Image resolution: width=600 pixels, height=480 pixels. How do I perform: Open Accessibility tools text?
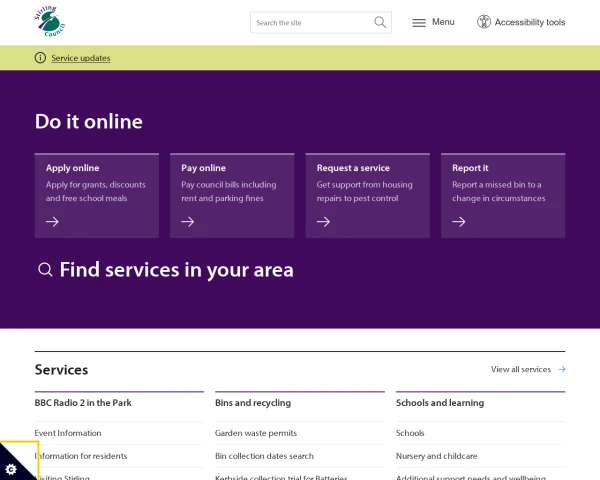tap(530, 22)
